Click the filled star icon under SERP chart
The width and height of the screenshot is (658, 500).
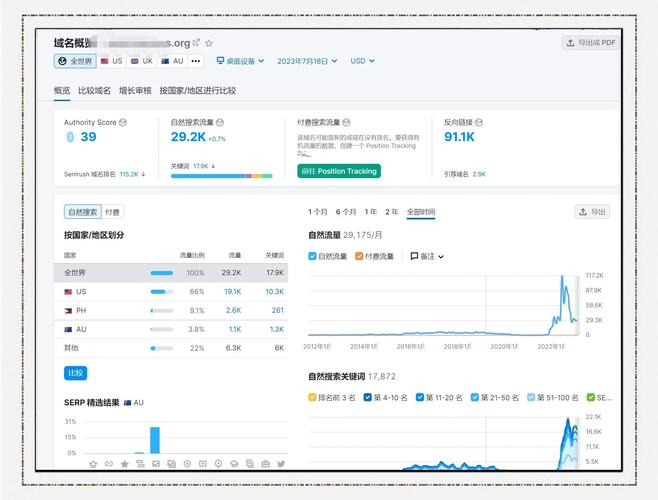[125, 464]
